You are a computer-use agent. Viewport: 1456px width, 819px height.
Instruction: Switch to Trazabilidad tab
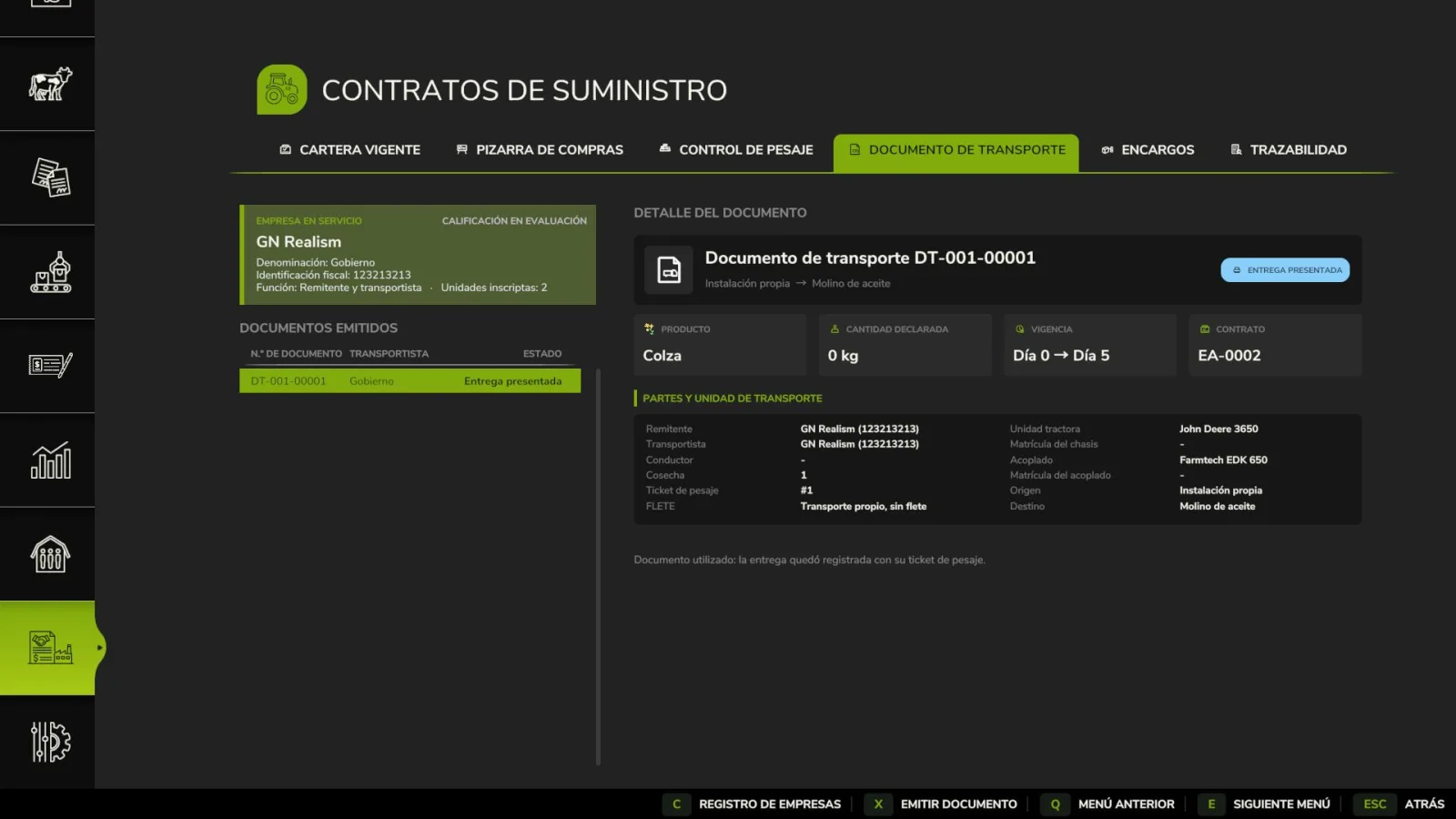point(1289,150)
